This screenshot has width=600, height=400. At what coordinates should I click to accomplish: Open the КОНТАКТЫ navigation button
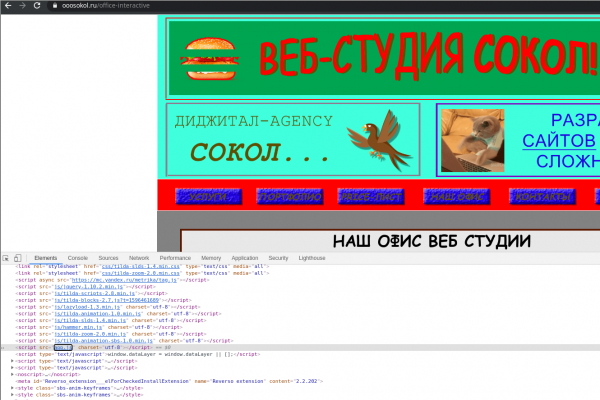point(541,196)
